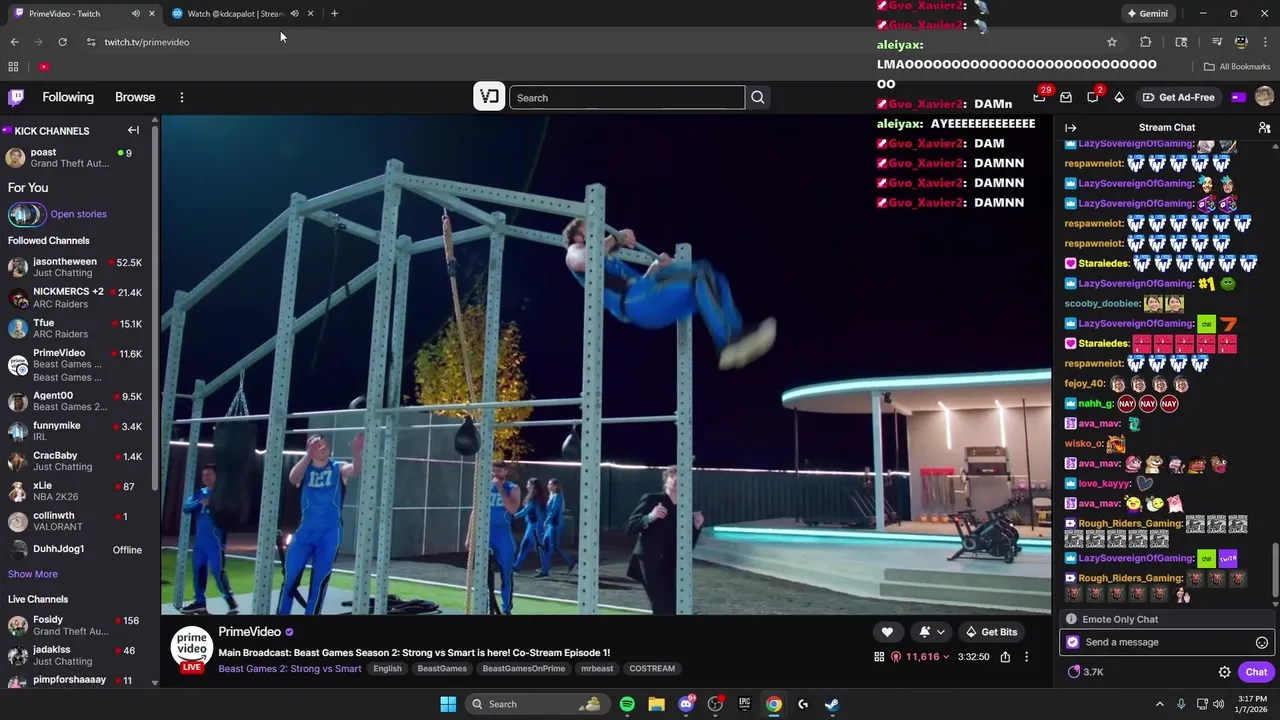Show hidden system tray icons chevron
Image resolution: width=1280 pixels, height=720 pixels.
click(x=1160, y=704)
